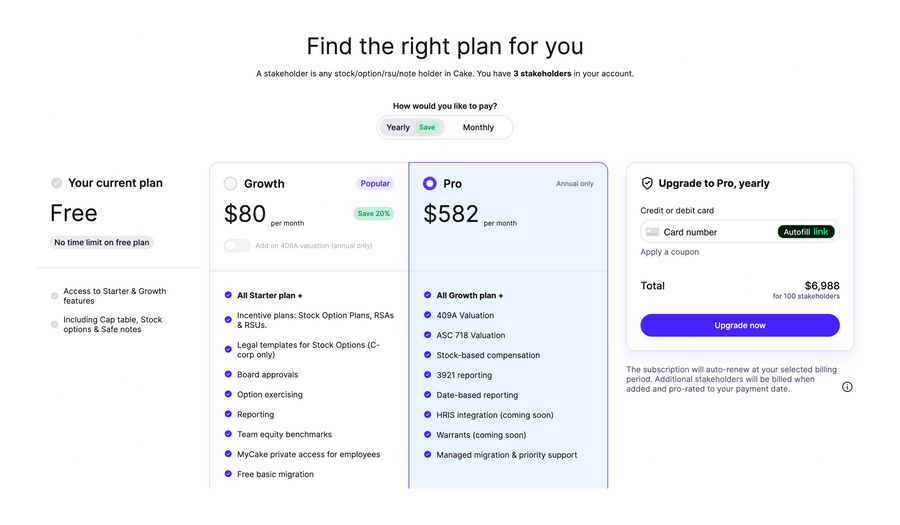Screen dimensions: 900x525
Task: Click the shield icon beside Upgrade to Pro
Action: coord(647,184)
